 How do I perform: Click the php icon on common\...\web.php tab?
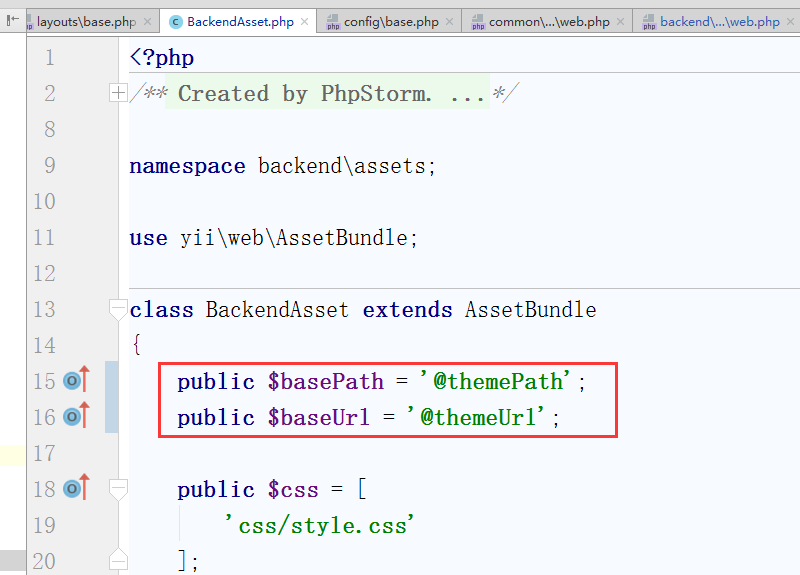(478, 22)
